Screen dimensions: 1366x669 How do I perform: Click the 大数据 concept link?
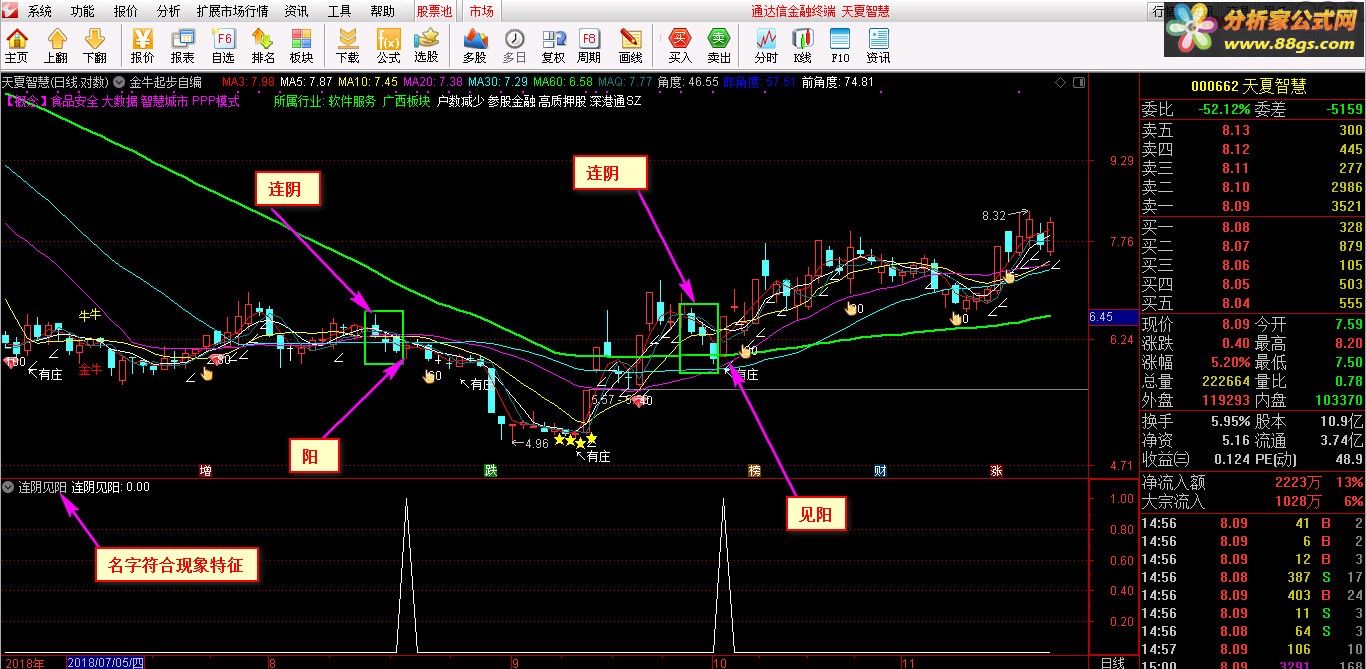click(120, 101)
